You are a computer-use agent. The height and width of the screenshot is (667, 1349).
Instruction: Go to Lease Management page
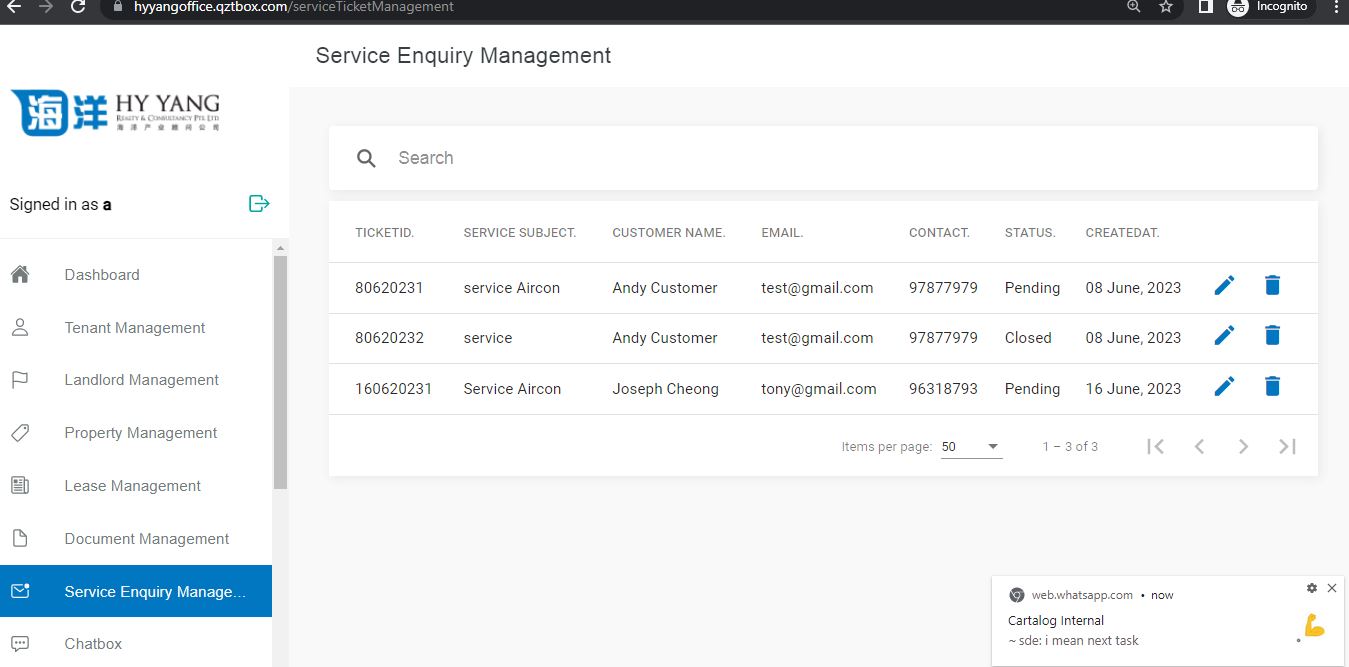point(133,486)
